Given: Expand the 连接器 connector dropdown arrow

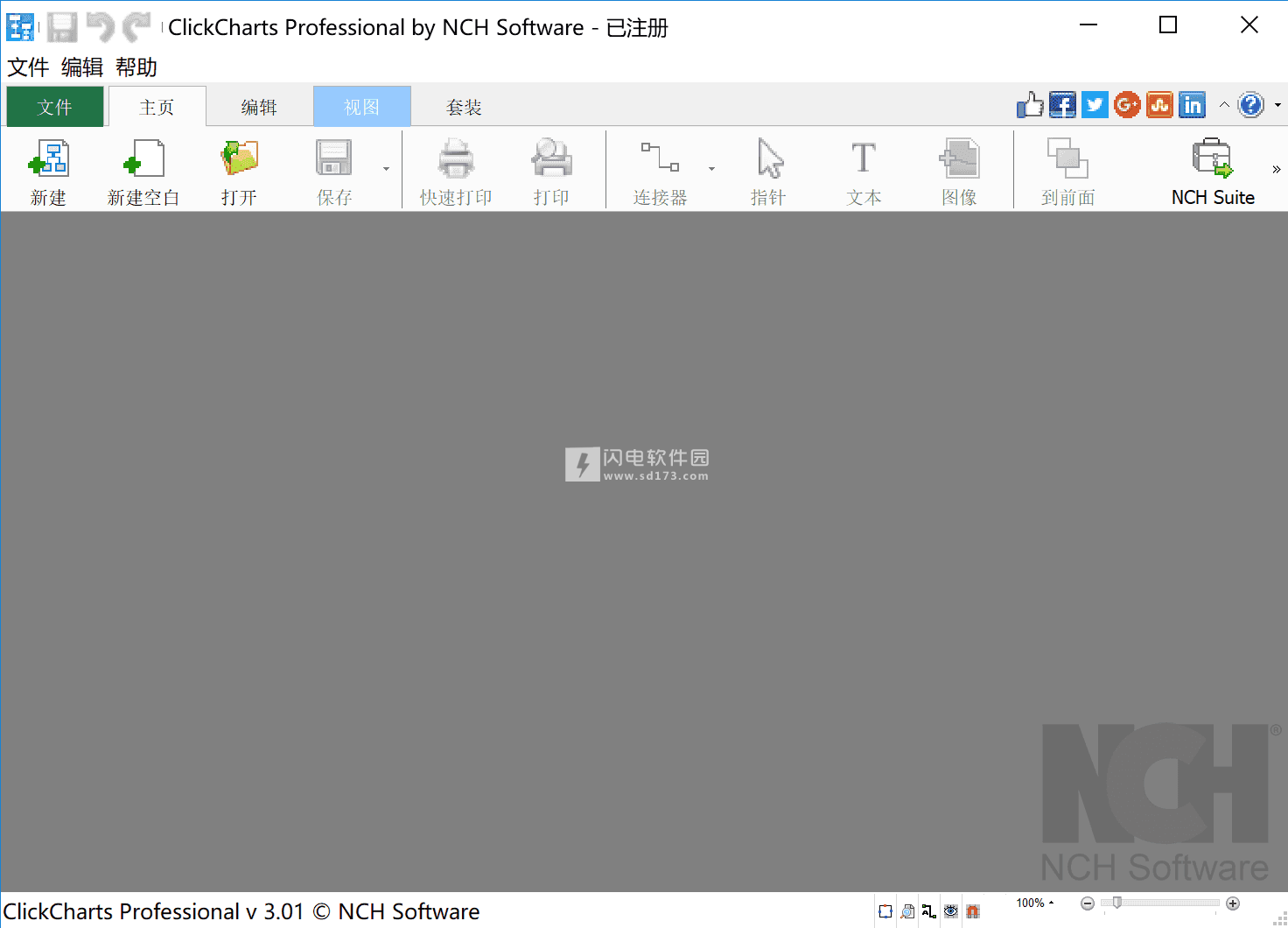Looking at the screenshot, I should tap(711, 169).
